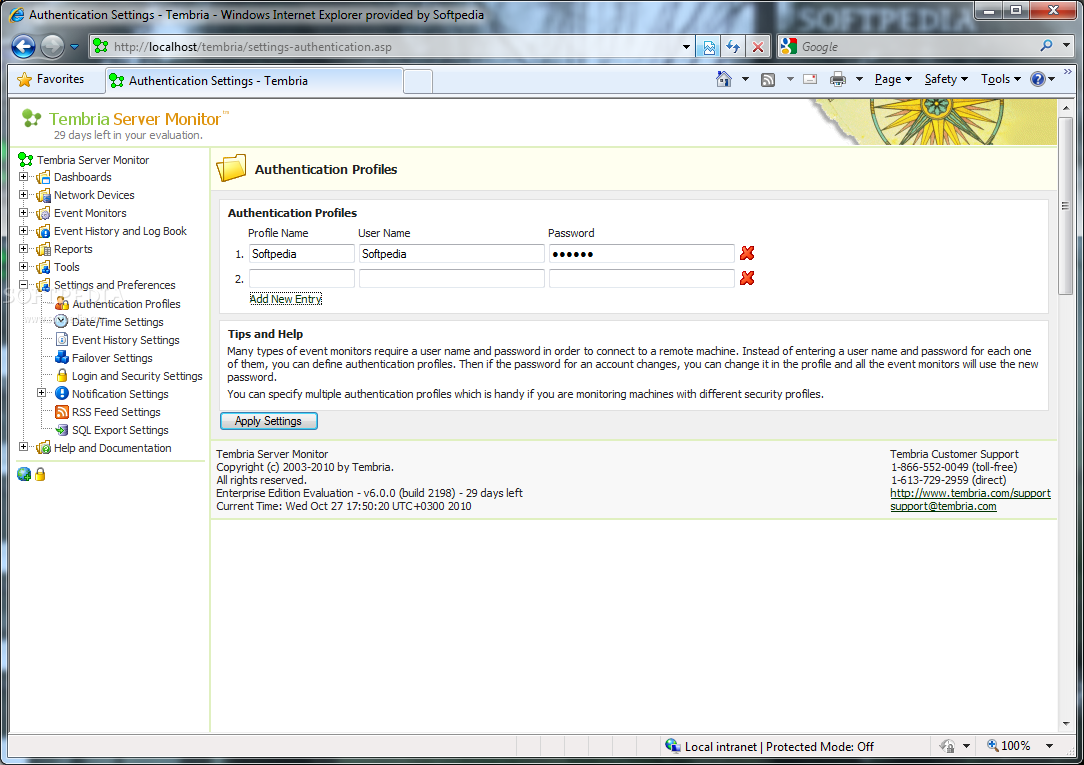1084x765 pixels.
Task: Click the Failover Settings blue icon
Action: coord(62,358)
